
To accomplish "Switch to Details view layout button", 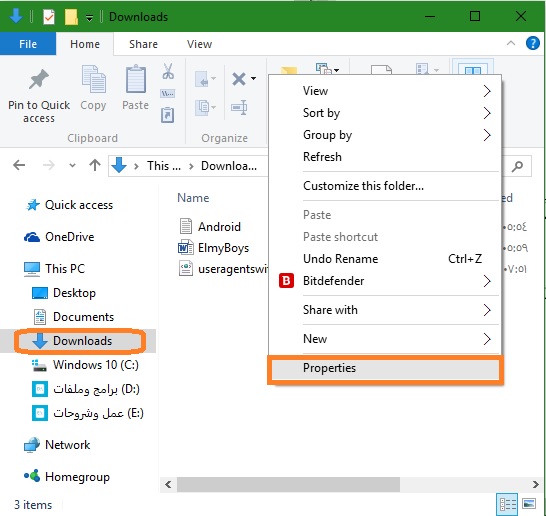I will click(507, 504).
